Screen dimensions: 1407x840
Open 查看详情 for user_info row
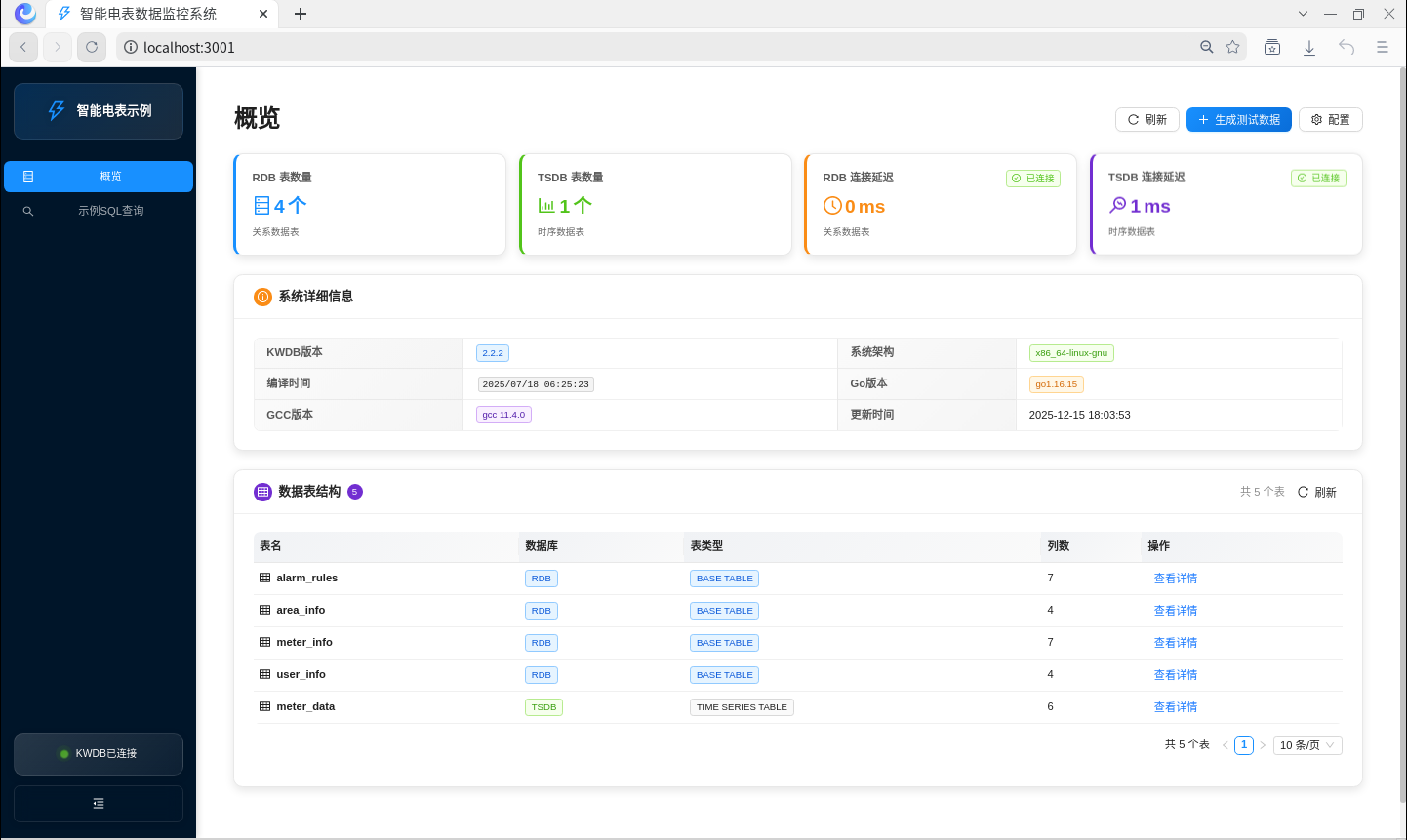(1175, 675)
